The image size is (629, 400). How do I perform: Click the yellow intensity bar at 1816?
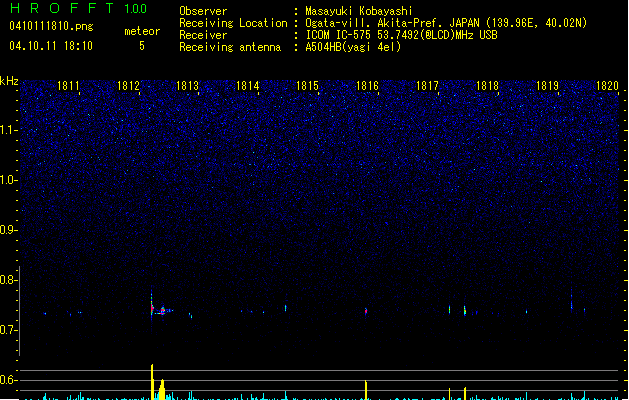(366, 390)
